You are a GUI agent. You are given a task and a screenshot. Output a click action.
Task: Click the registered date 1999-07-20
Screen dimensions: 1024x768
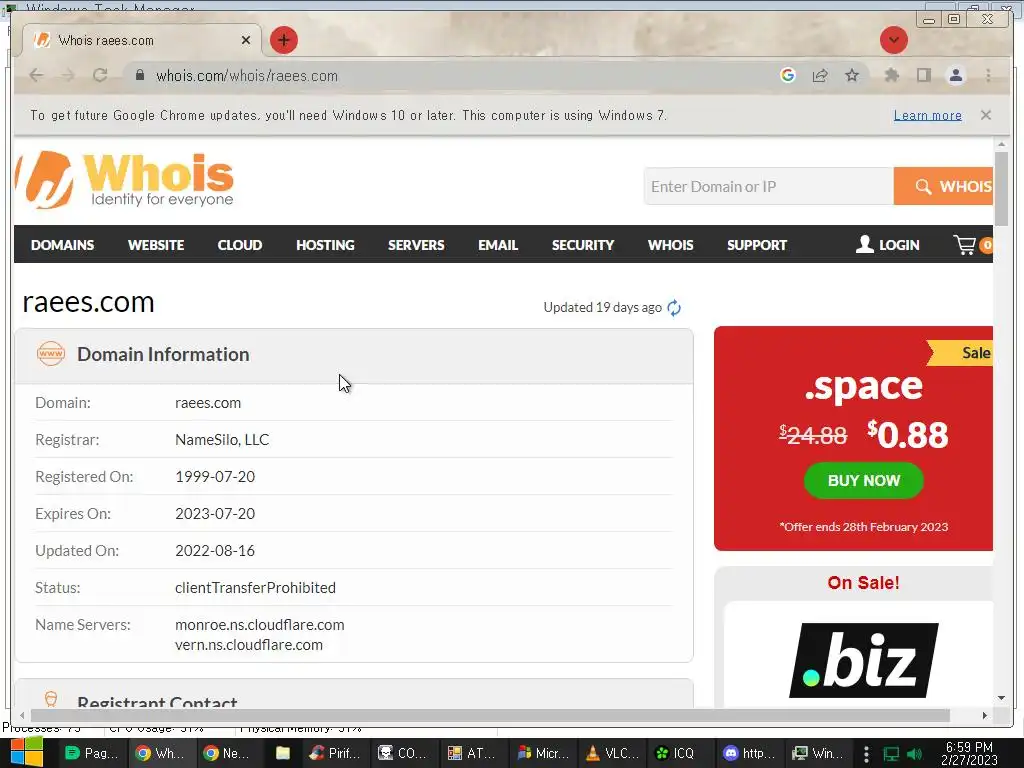(215, 477)
